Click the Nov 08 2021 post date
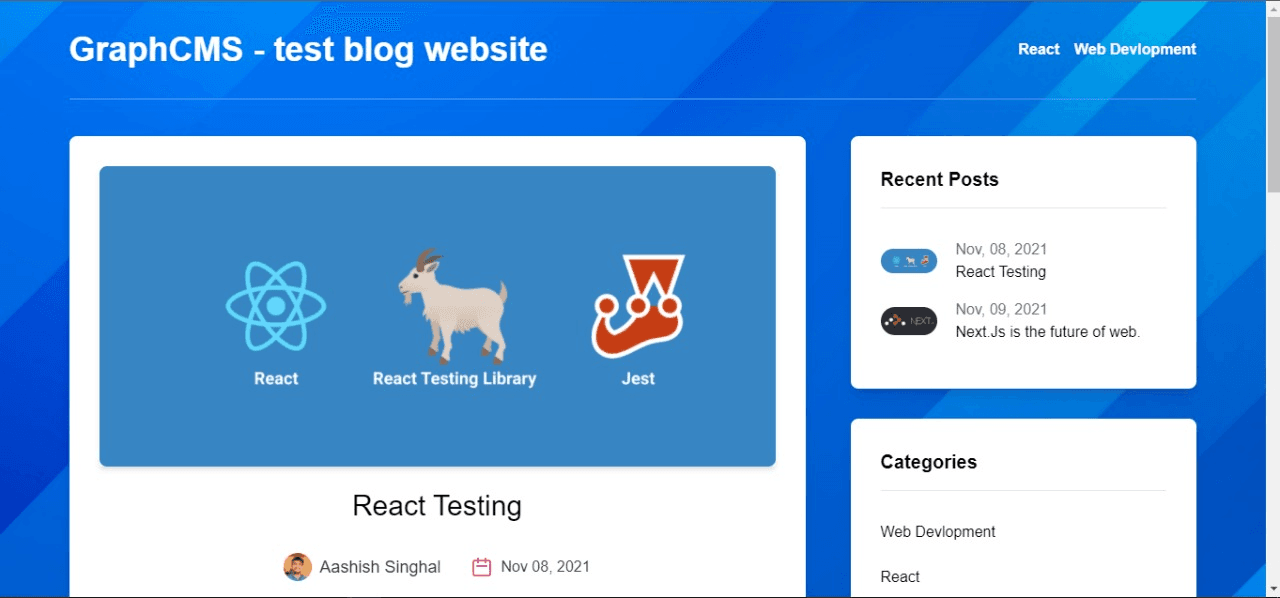This screenshot has height=598, width=1280. click(545, 566)
